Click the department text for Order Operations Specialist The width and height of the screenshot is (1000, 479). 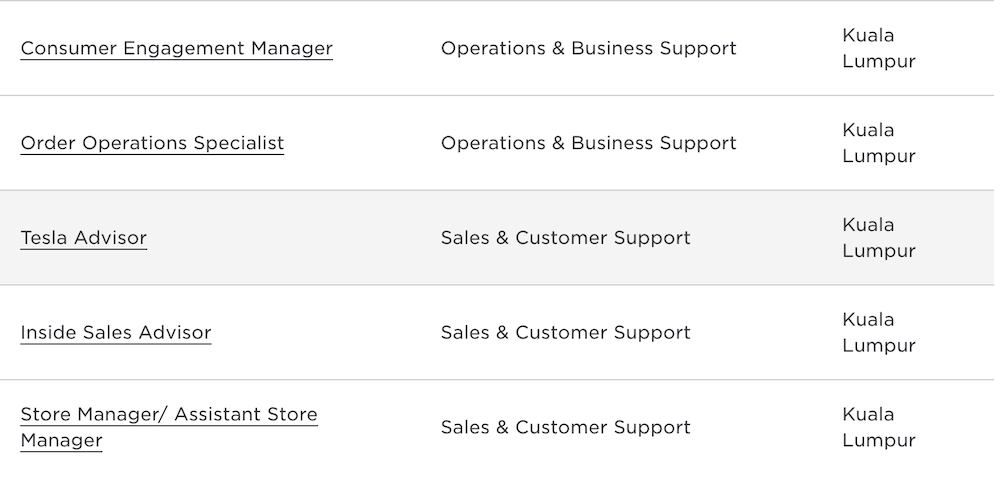click(588, 143)
